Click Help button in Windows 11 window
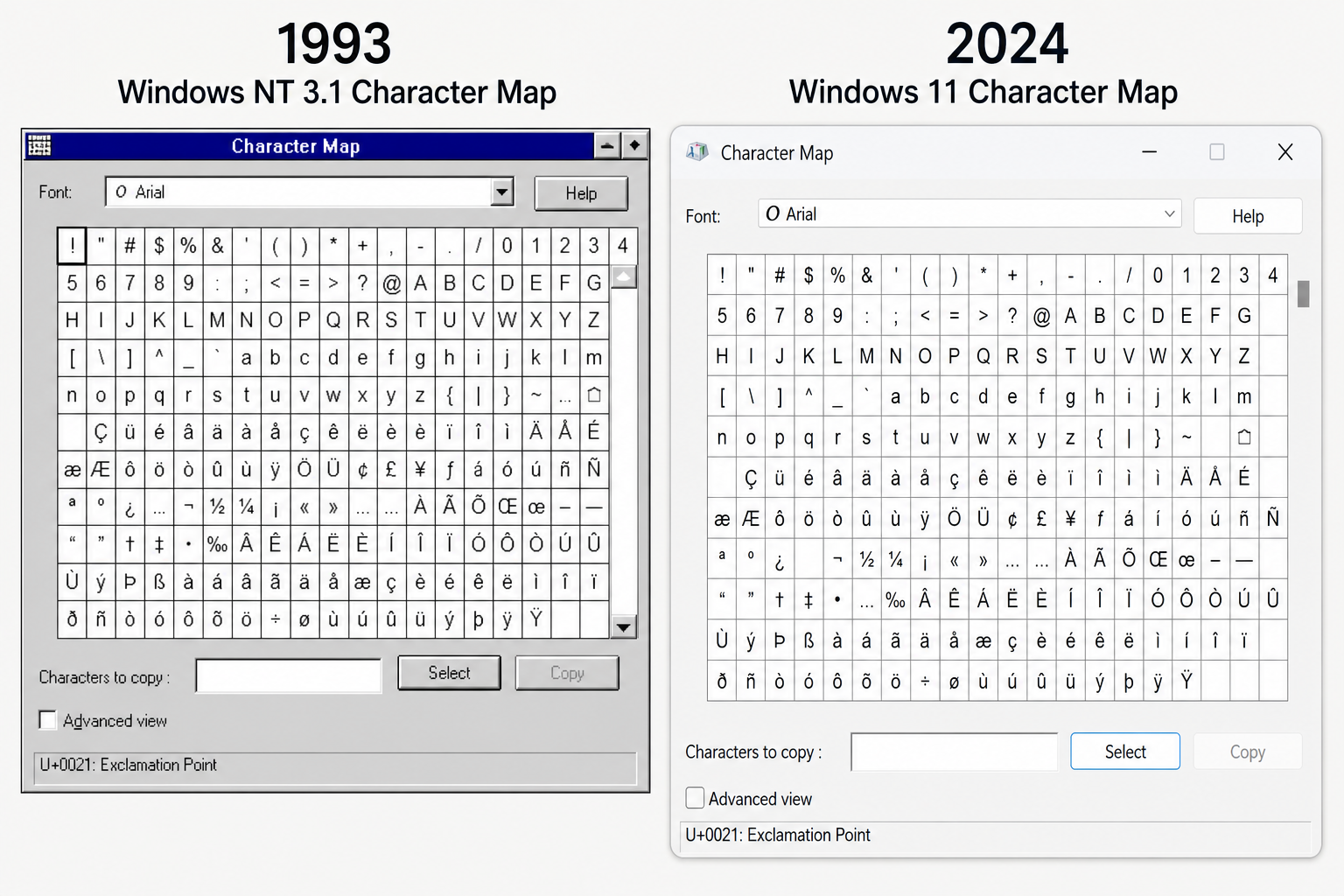1344x896 pixels. click(1248, 216)
